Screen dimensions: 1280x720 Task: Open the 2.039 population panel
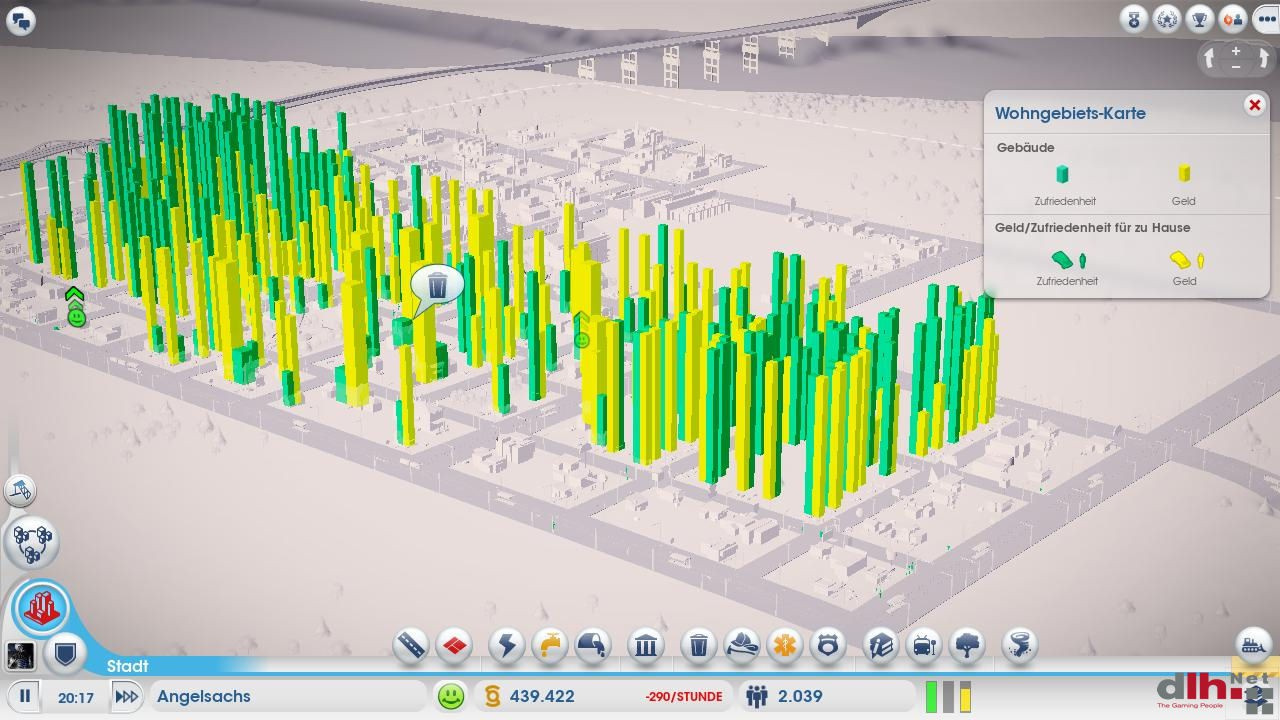(x=788, y=696)
